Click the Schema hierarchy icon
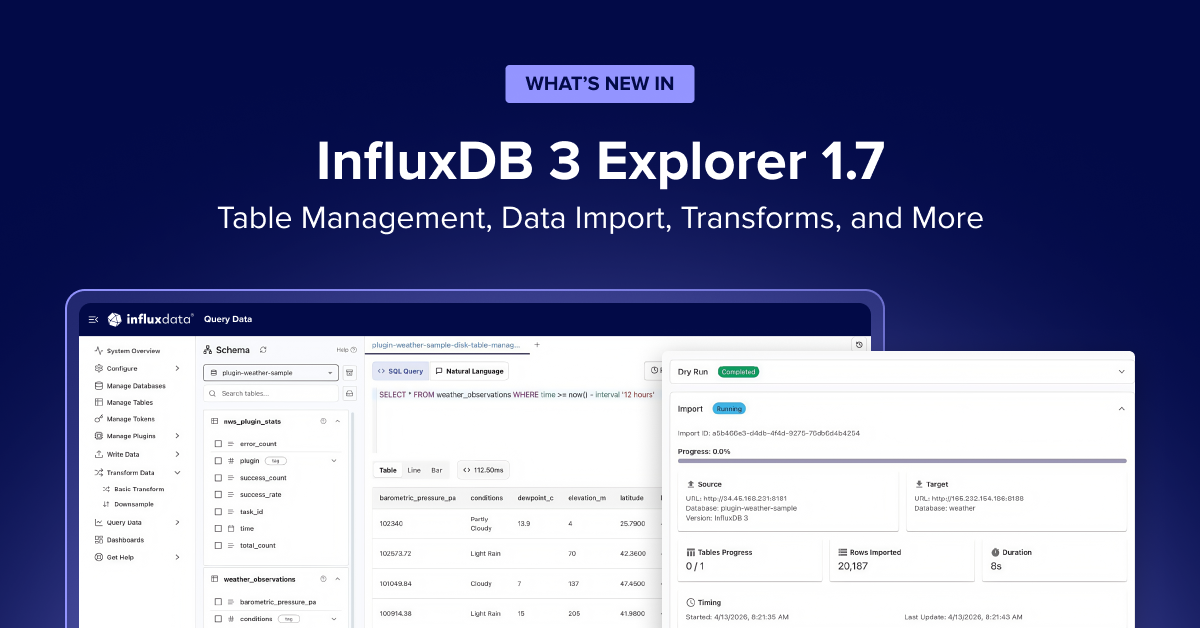Image resolution: width=1200 pixels, height=628 pixels. (207, 350)
